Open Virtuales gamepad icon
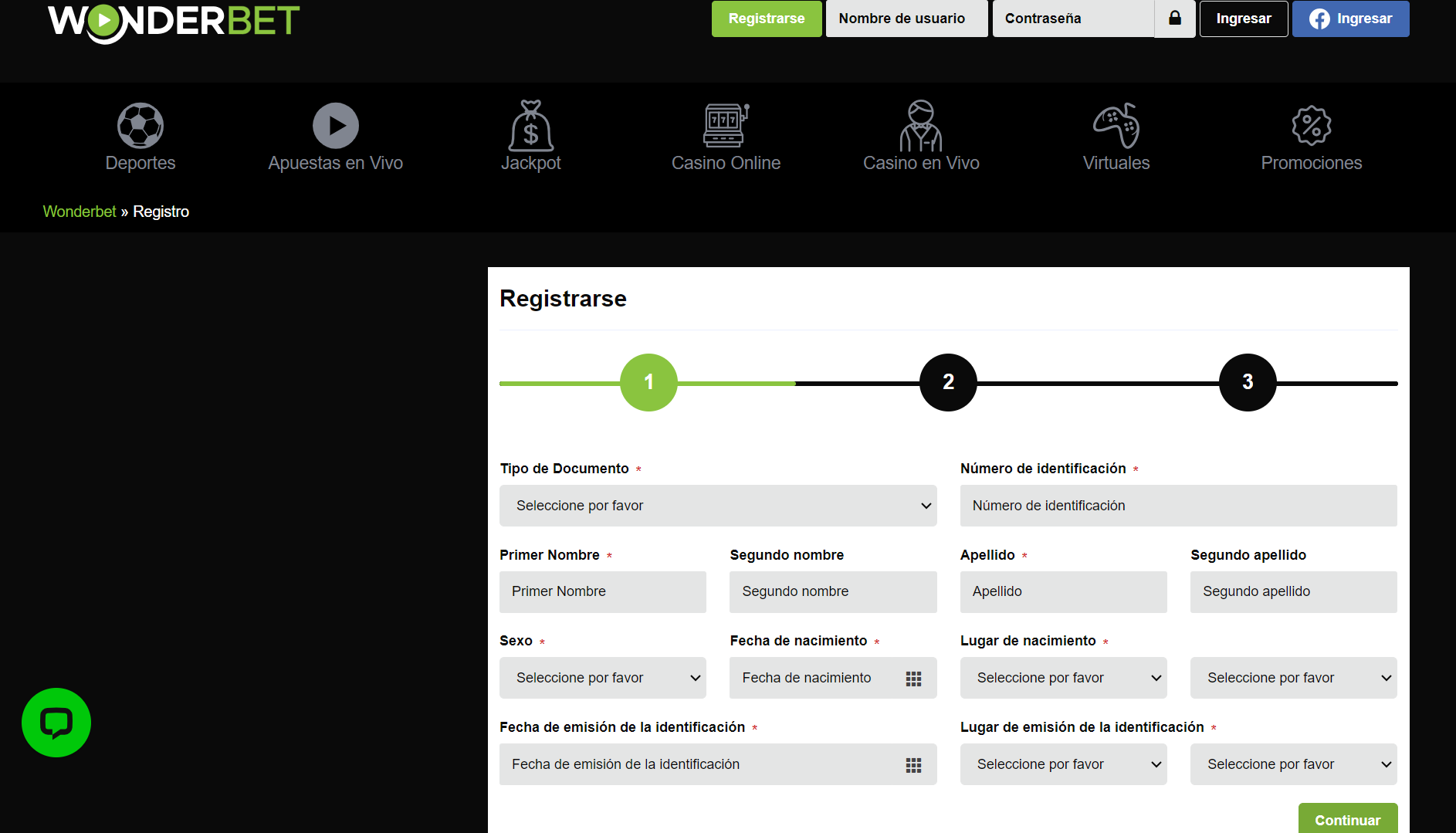Screen dimensions: 1456x833 [1116, 125]
